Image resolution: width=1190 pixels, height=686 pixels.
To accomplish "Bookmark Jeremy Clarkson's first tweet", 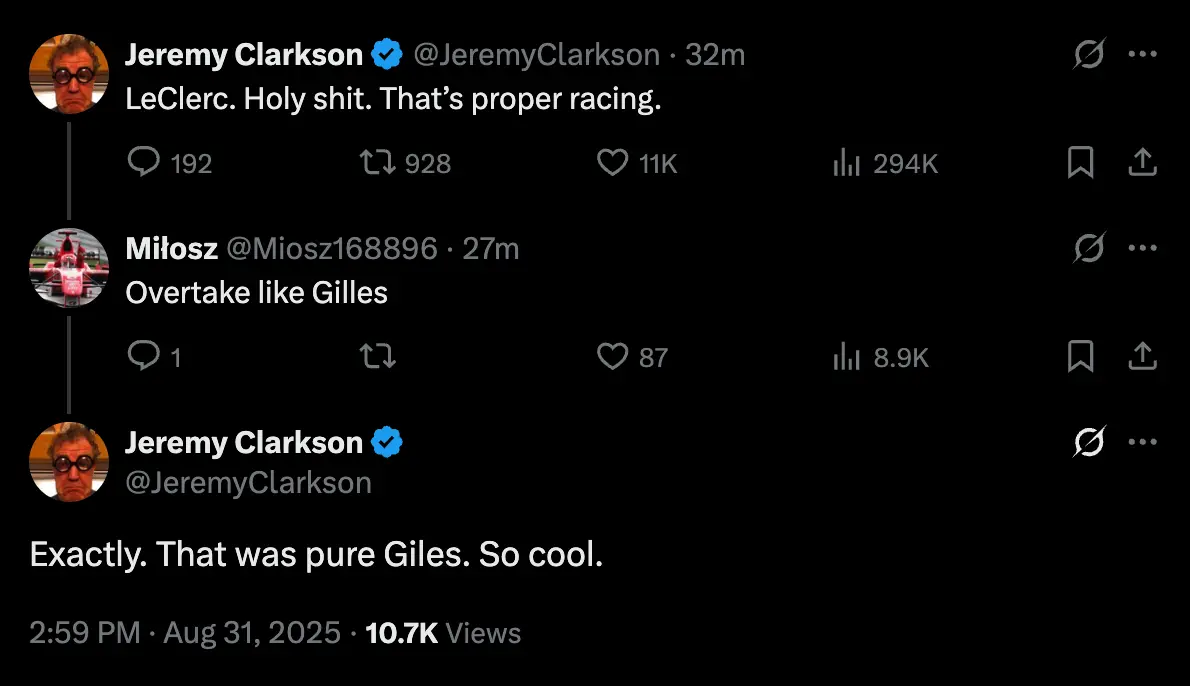I will (1080, 163).
